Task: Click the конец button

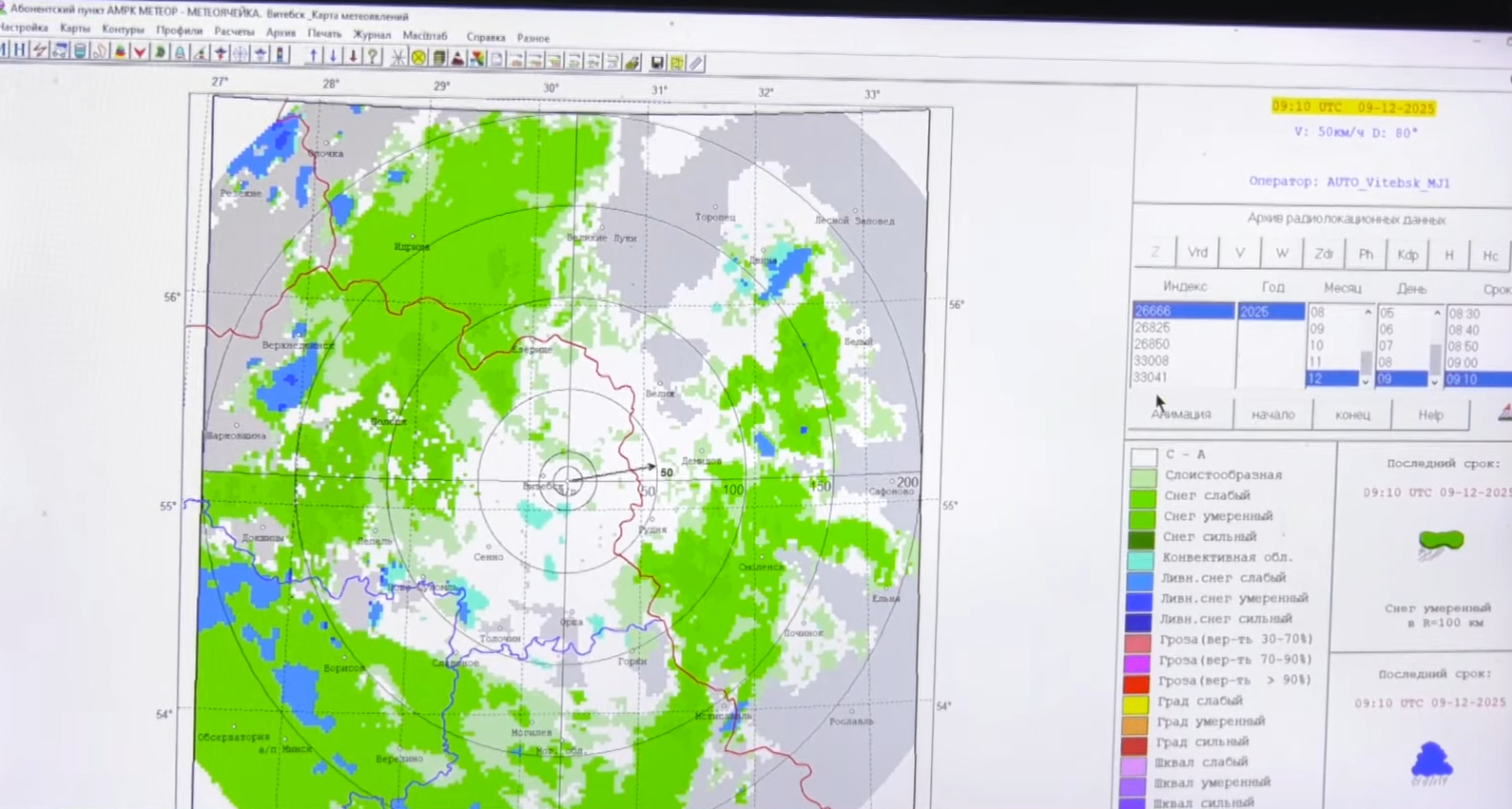Action: coord(1351,414)
